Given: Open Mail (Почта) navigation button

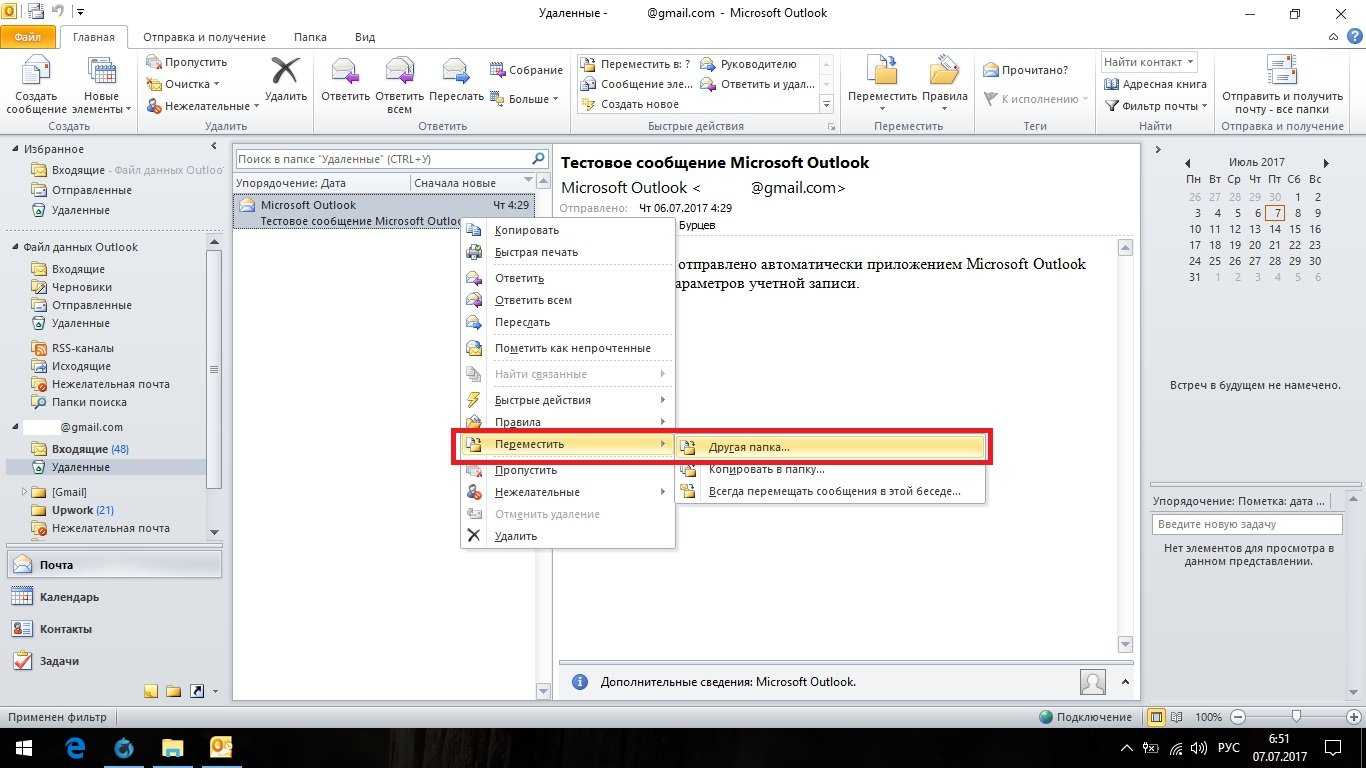Looking at the screenshot, I should coord(114,565).
